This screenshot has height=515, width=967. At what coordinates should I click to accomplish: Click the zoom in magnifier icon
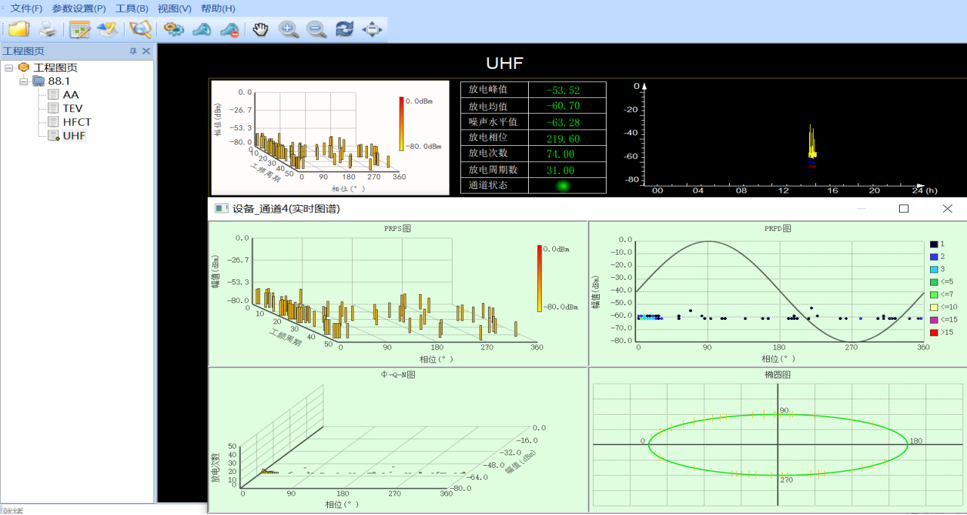[289, 29]
